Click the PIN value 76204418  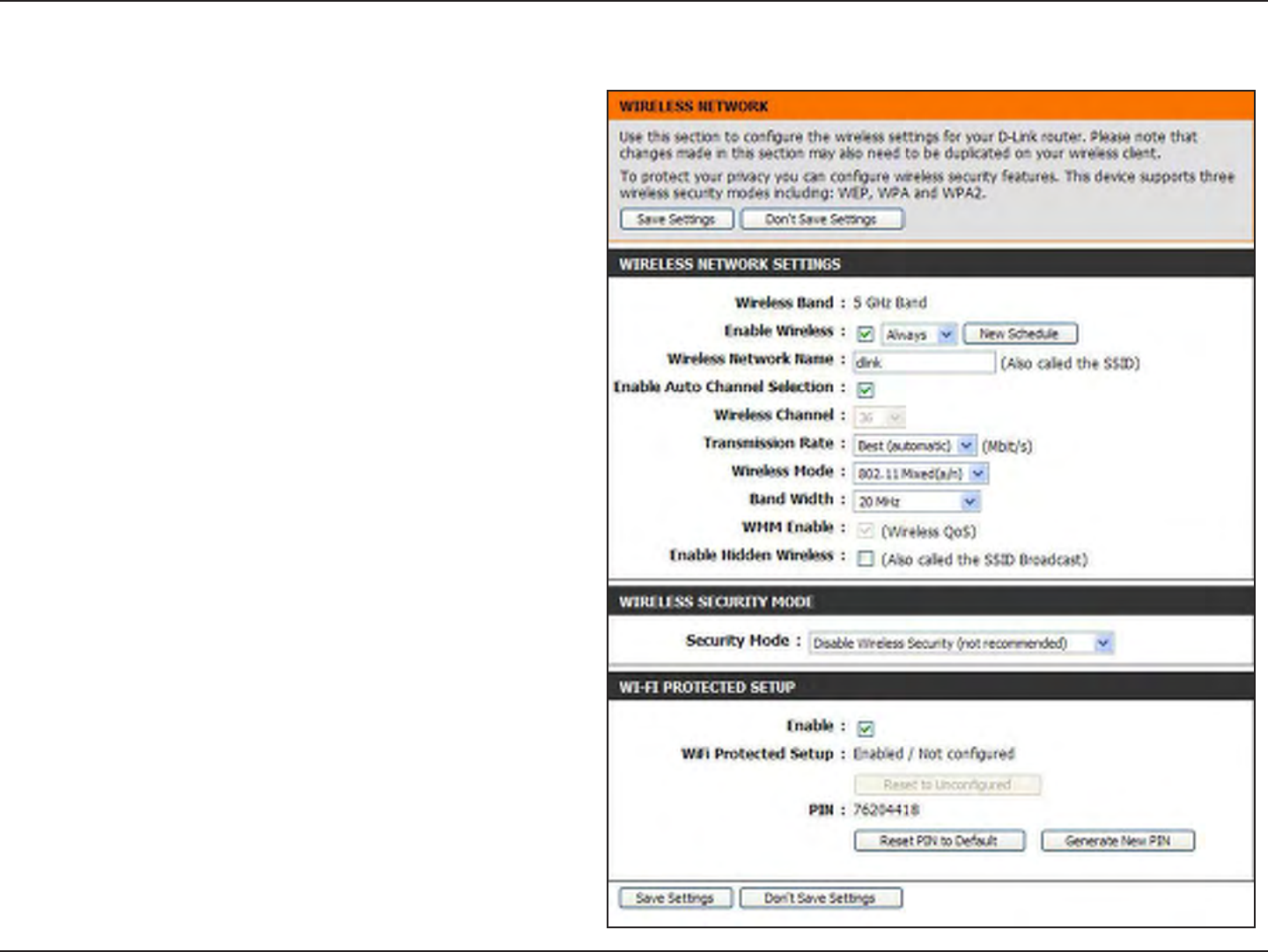click(x=886, y=809)
